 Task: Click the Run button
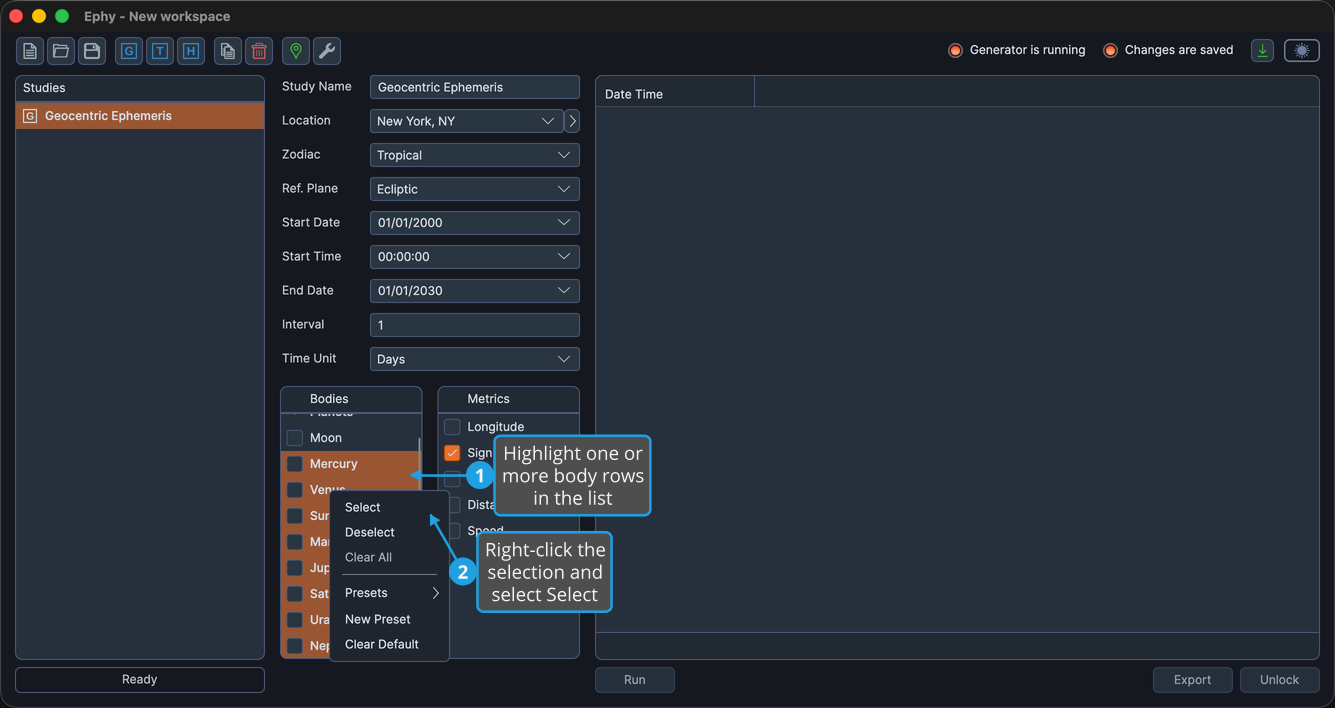(635, 680)
